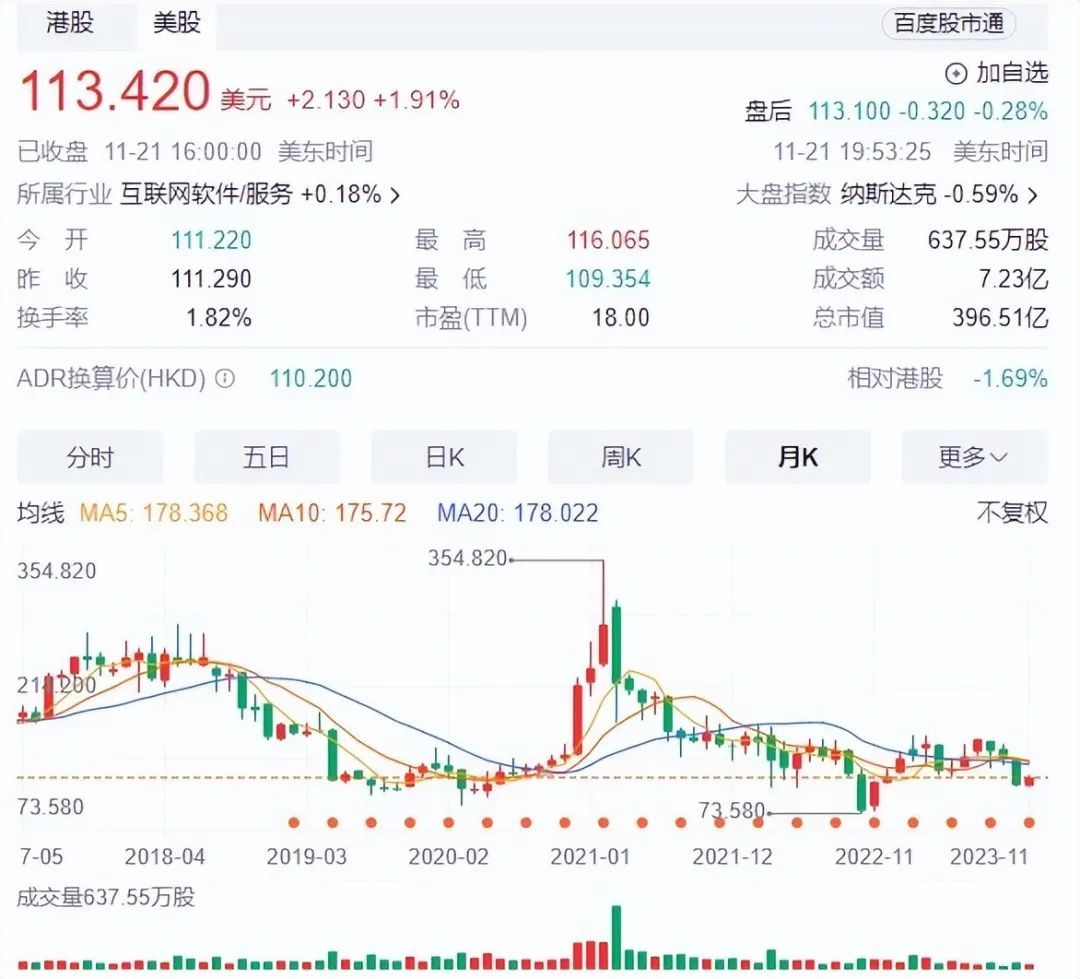Show the 分时 intraday chart
1080x979 pixels.
[x=90, y=457]
